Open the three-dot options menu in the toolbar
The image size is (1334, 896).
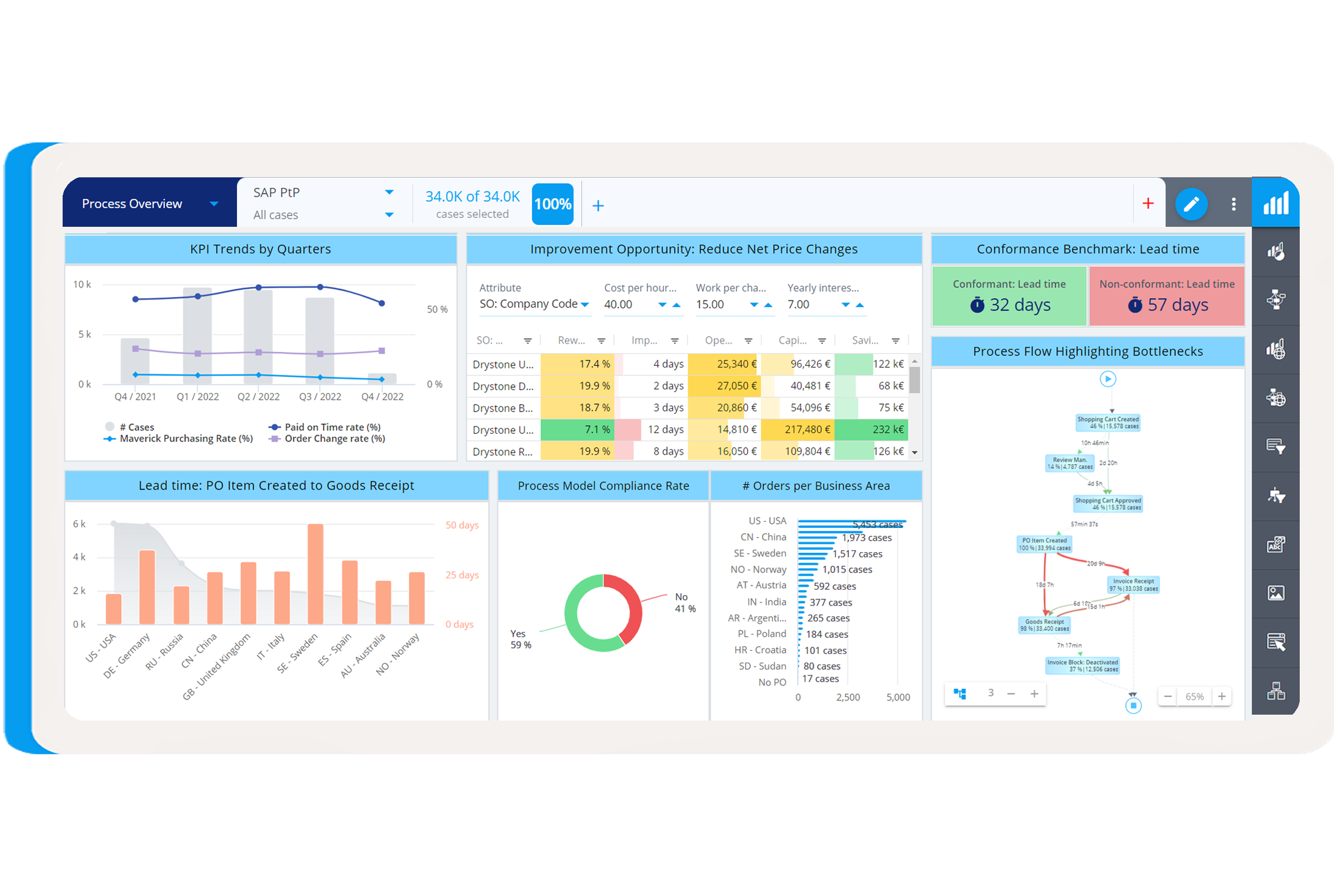[1234, 204]
